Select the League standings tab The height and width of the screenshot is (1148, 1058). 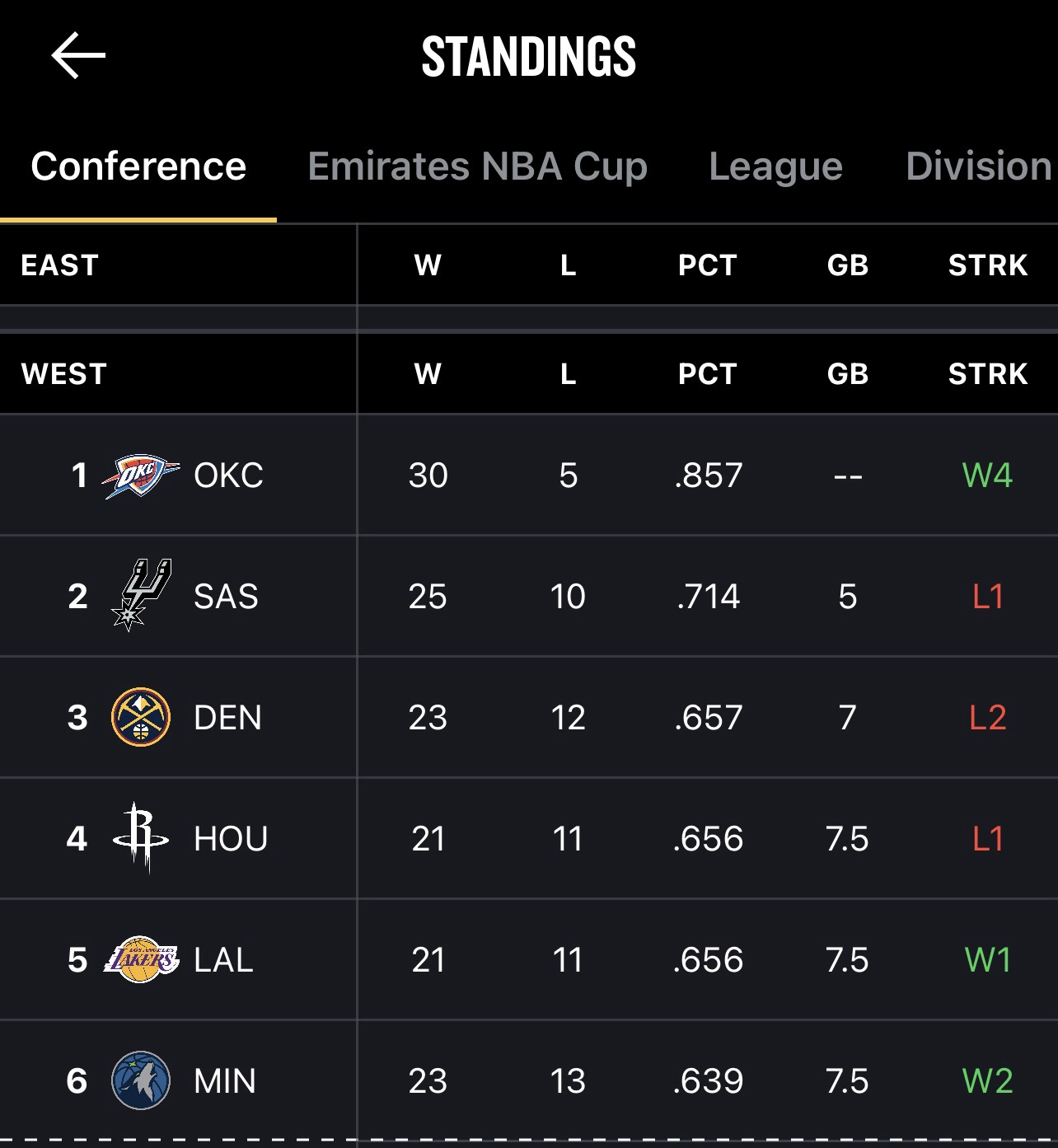775,166
